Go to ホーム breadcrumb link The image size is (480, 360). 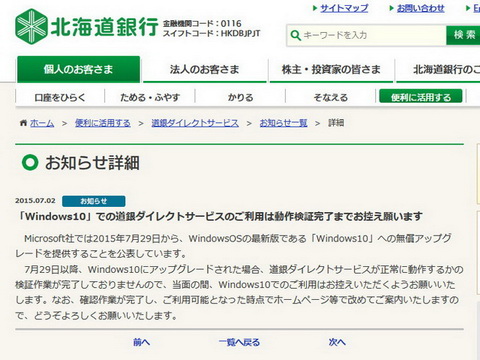point(42,123)
